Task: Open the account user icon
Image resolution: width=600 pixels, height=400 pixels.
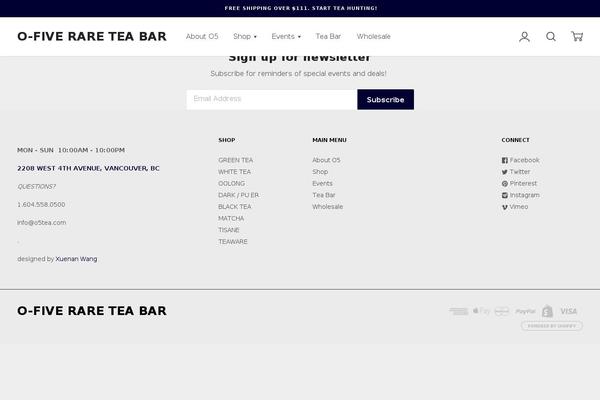Action: [x=524, y=37]
